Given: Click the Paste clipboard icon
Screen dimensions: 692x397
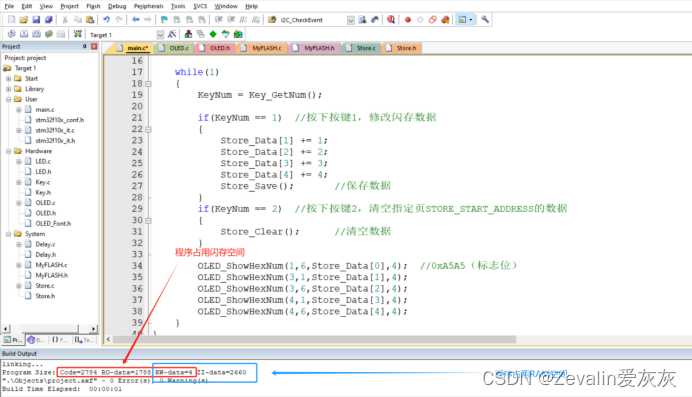Looking at the screenshot, I should [x=90, y=19].
